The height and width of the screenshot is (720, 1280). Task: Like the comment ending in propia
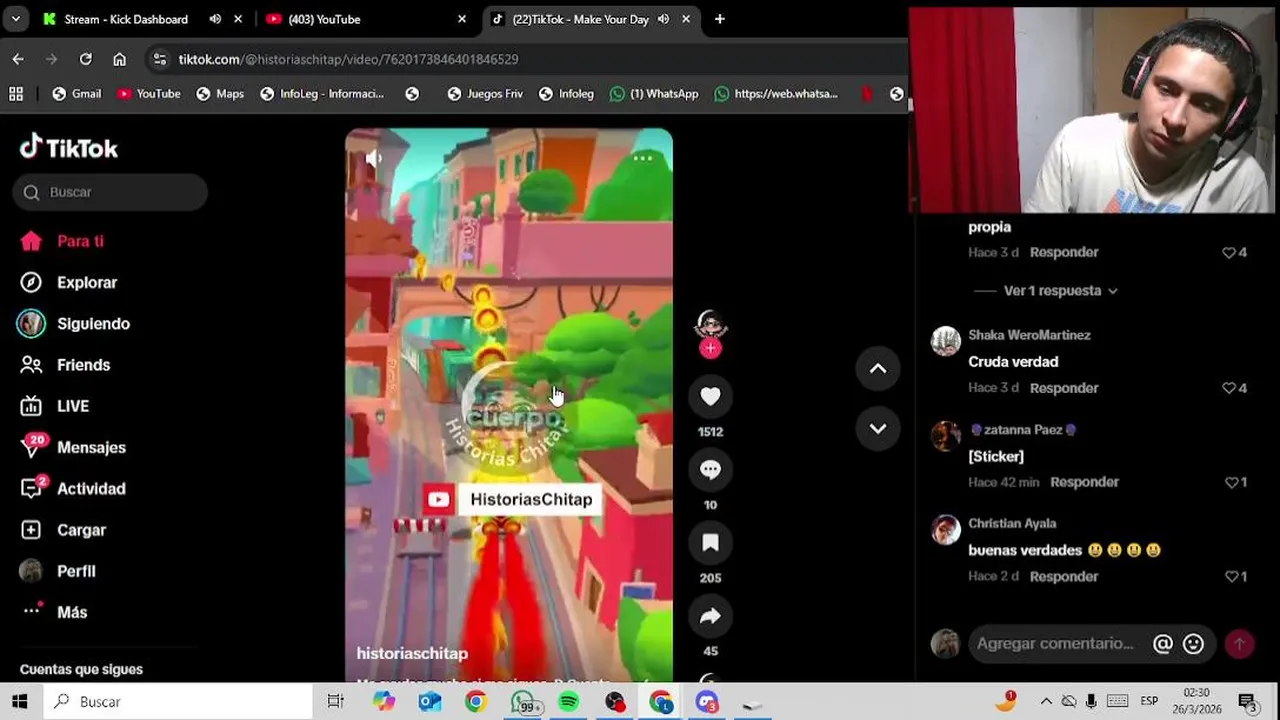click(1229, 252)
